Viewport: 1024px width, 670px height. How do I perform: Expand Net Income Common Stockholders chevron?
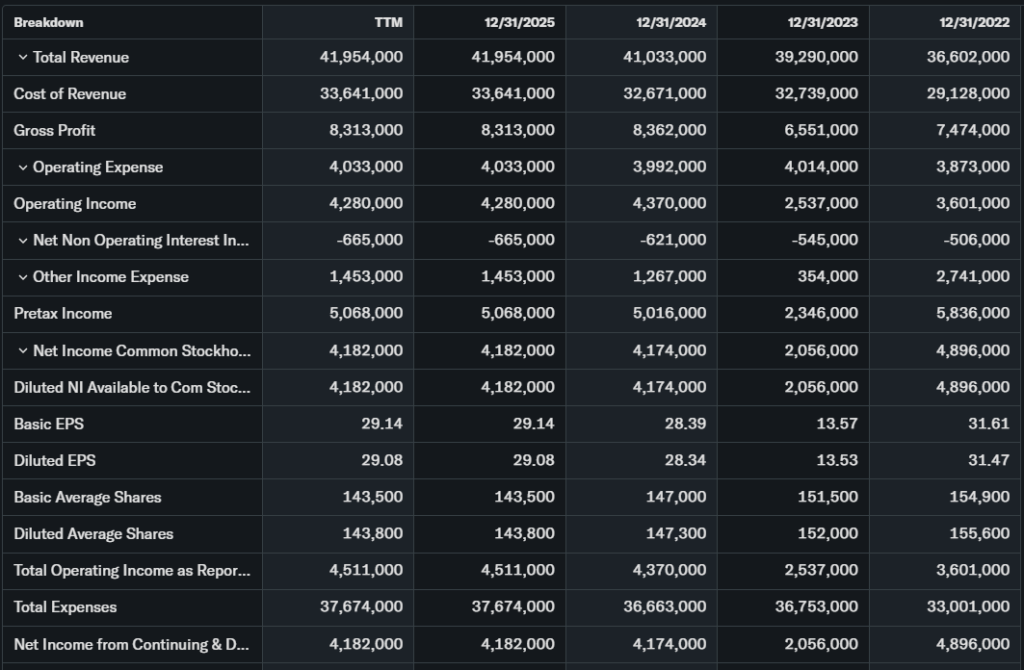click(x=22, y=350)
